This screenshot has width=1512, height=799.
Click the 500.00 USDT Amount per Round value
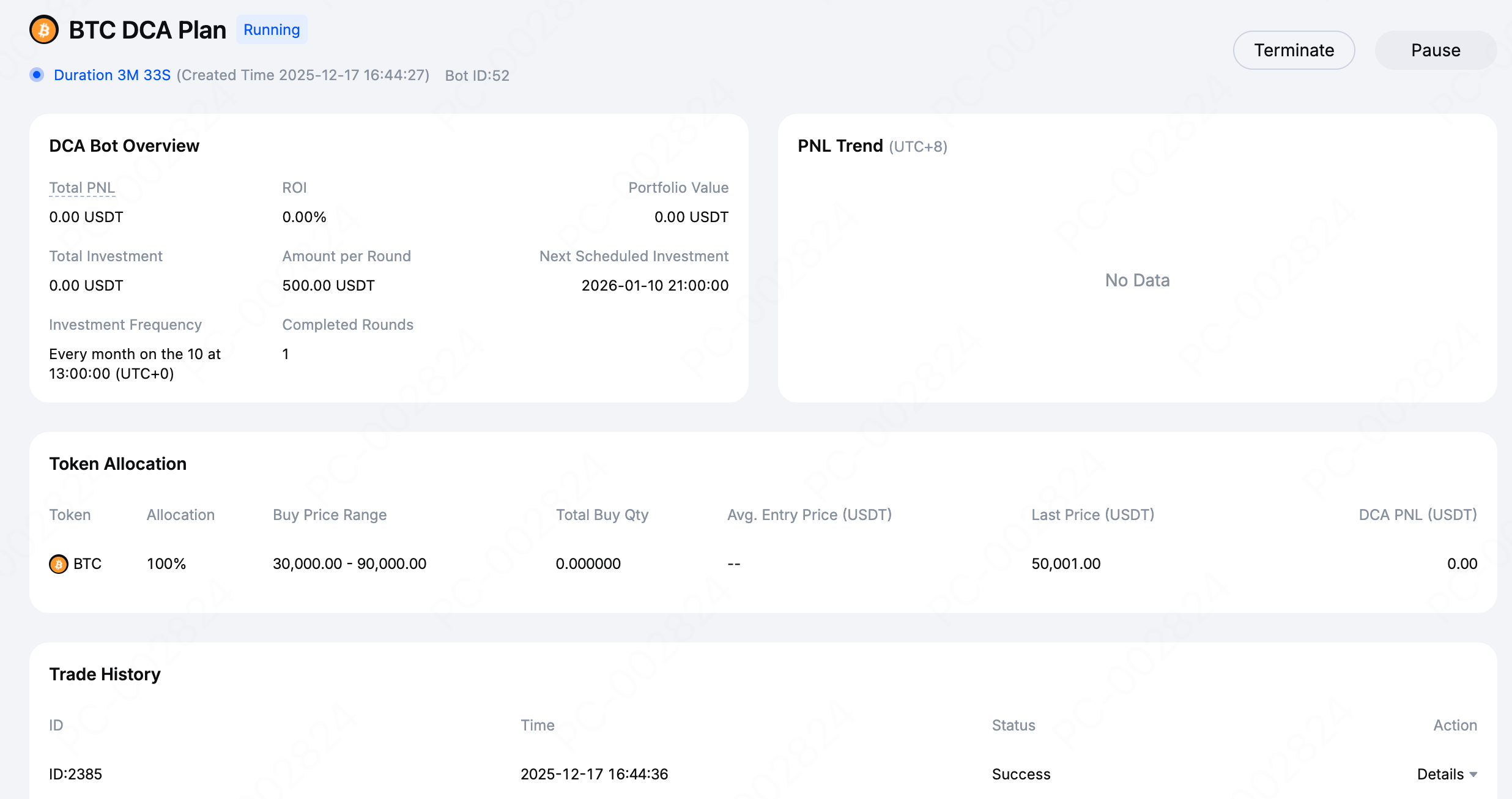pyautogui.click(x=328, y=286)
